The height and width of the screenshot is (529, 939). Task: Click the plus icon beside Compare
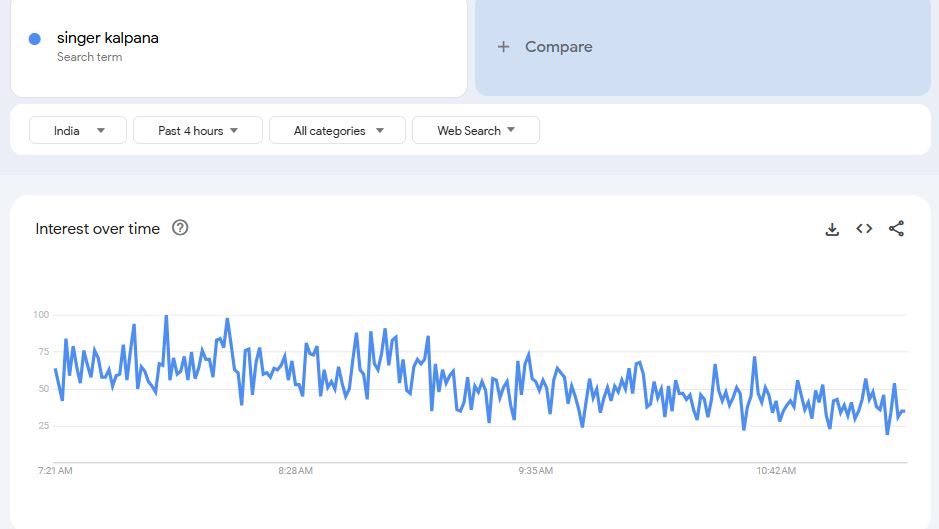(x=504, y=47)
